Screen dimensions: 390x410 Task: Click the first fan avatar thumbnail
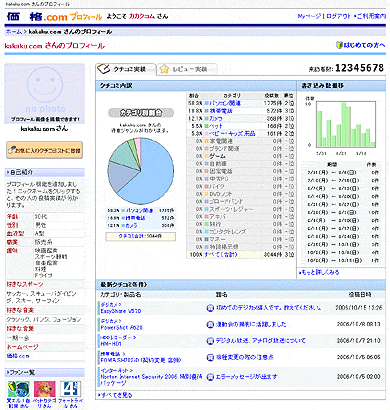coord(19,389)
